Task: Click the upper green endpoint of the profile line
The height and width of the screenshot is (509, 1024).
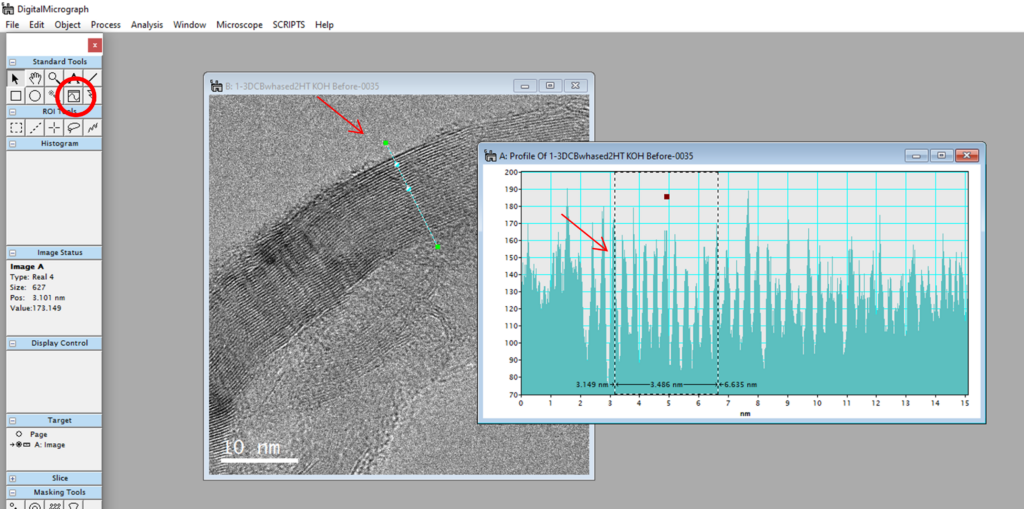Action: pyautogui.click(x=386, y=142)
